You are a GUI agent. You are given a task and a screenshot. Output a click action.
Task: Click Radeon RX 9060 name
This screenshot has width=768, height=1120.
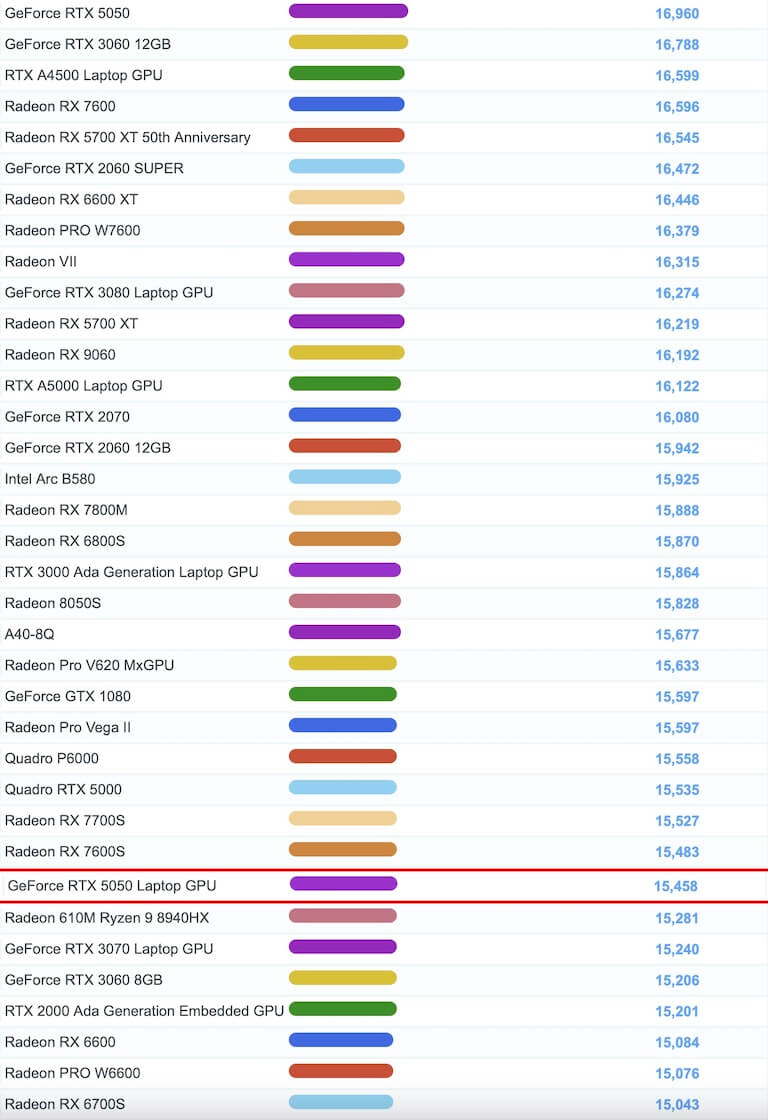coord(60,355)
